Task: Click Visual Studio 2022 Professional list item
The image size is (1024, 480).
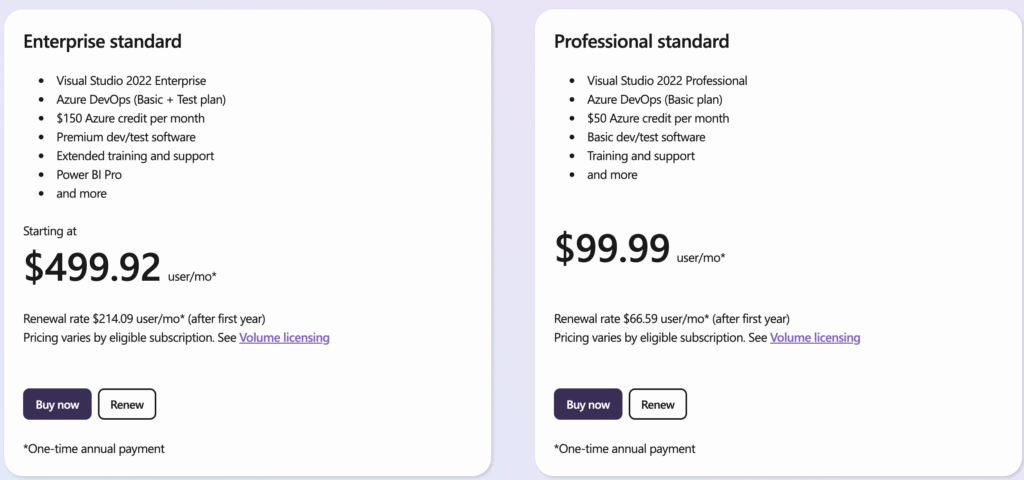Action: point(667,81)
